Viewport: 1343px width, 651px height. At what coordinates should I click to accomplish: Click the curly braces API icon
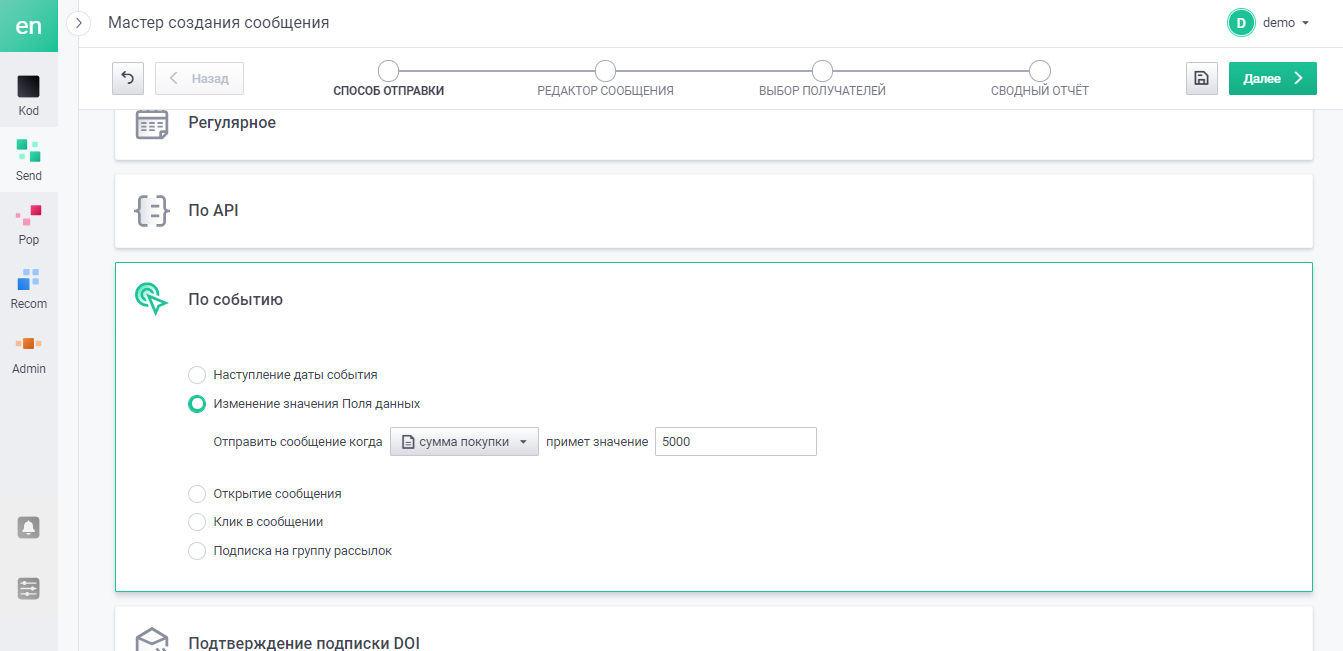pos(152,211)
